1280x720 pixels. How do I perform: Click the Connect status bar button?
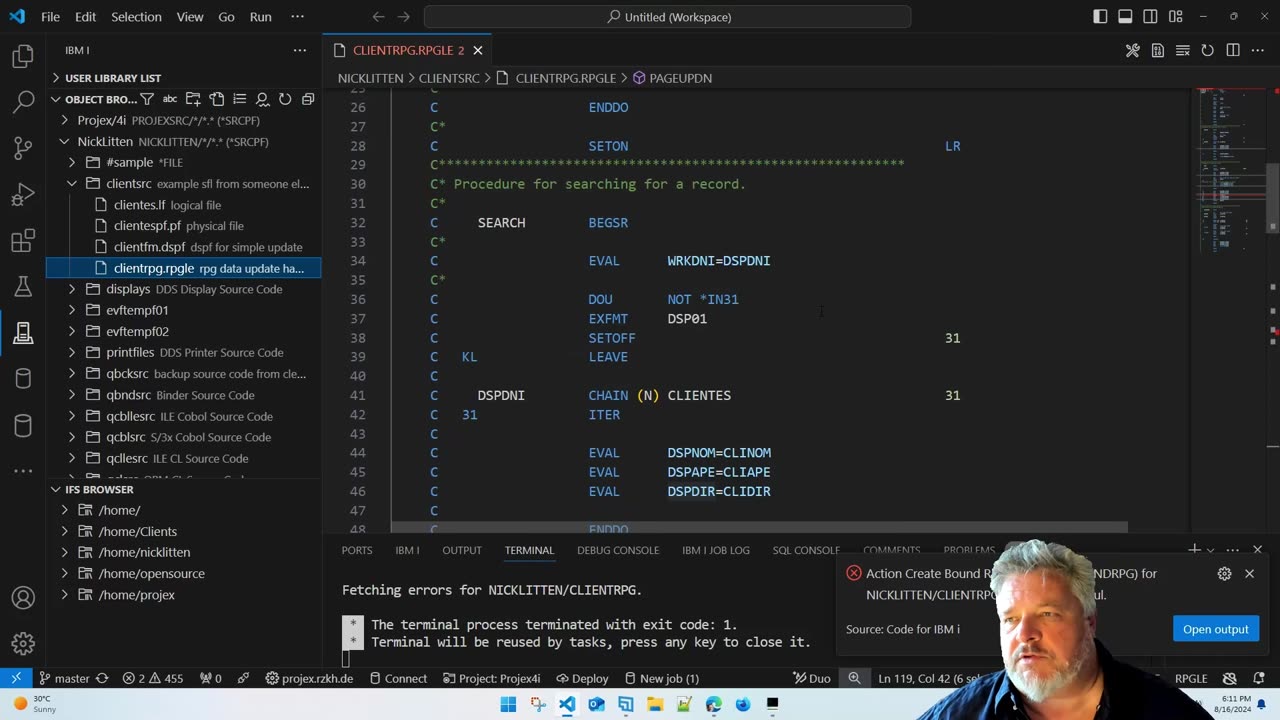click(398, 678)
